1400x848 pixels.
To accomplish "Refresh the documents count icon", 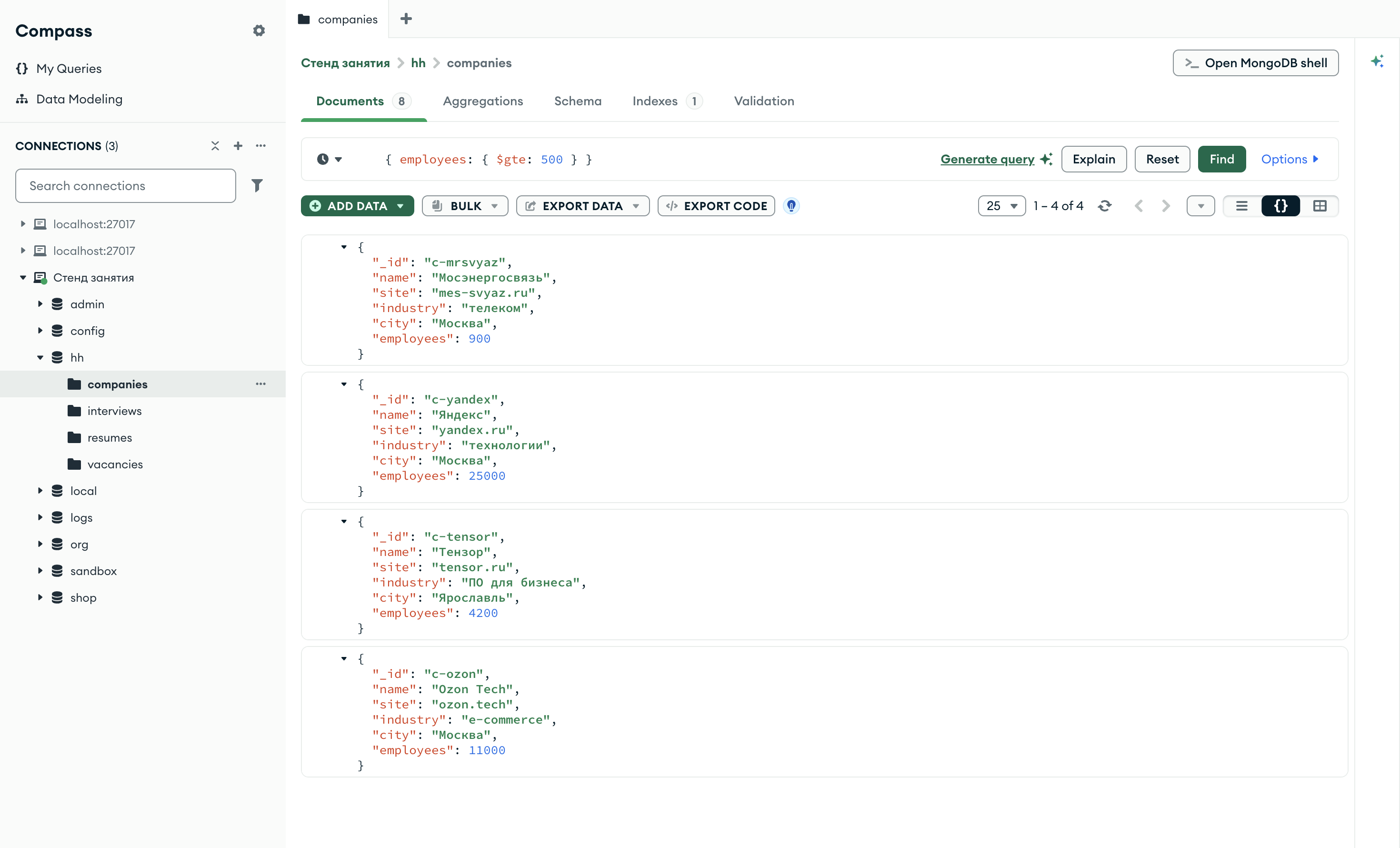I will point(1105,206).
